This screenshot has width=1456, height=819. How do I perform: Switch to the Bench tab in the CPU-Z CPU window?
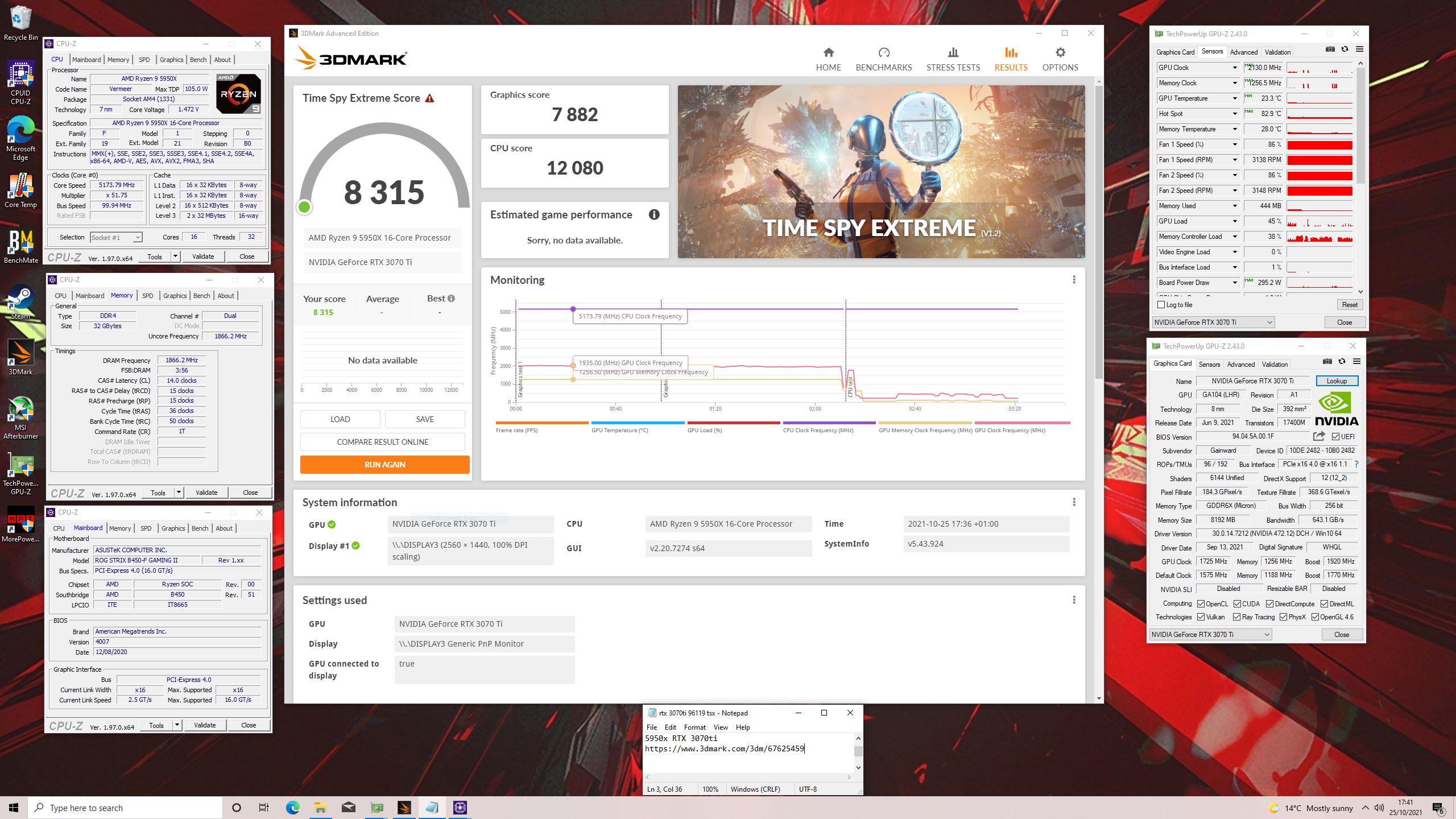pyautogui.click(x=198, y=60)
